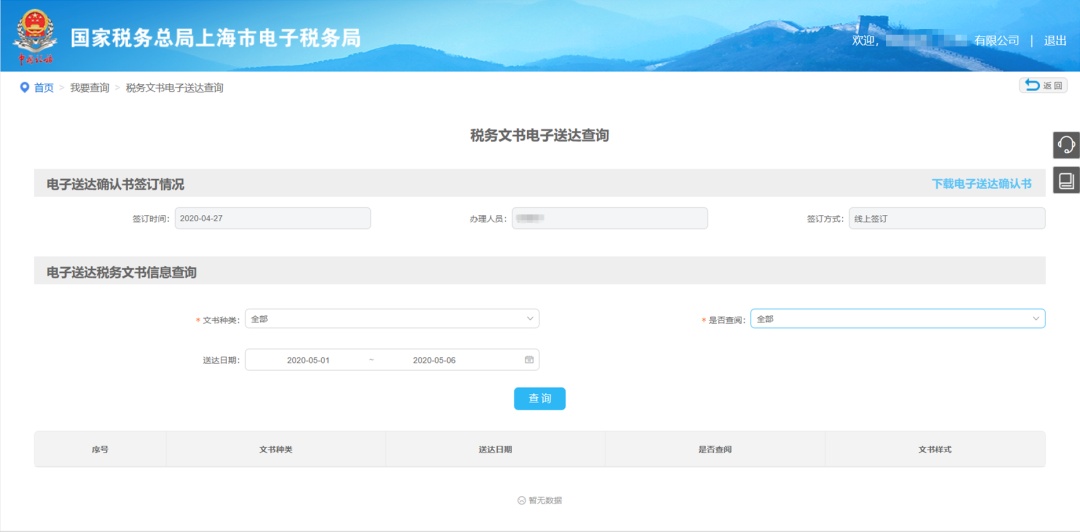Click the 文书种类 column header
The image size is (1080, 532).
[x=276, y=449]
